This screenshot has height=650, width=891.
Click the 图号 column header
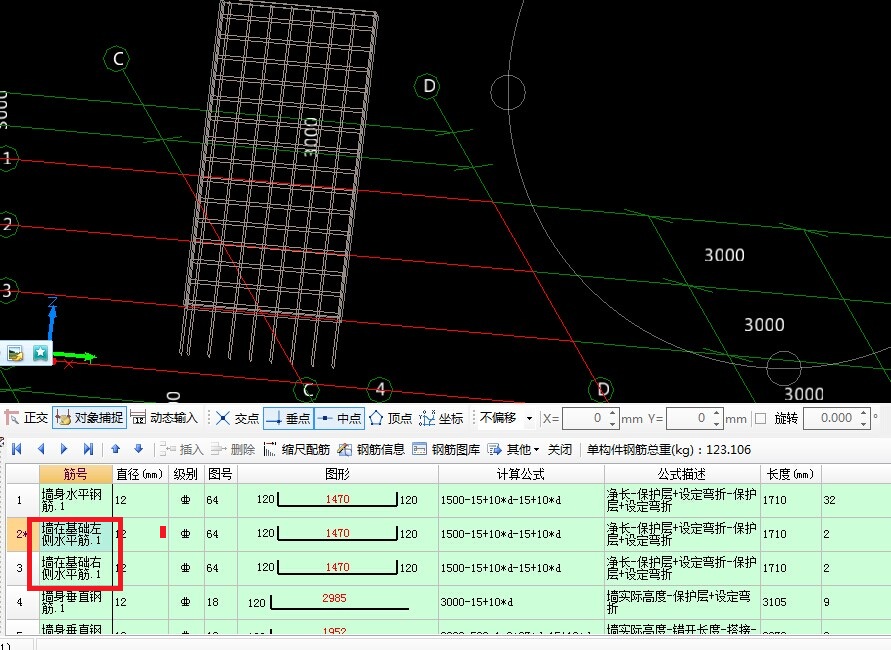(220, 474)
